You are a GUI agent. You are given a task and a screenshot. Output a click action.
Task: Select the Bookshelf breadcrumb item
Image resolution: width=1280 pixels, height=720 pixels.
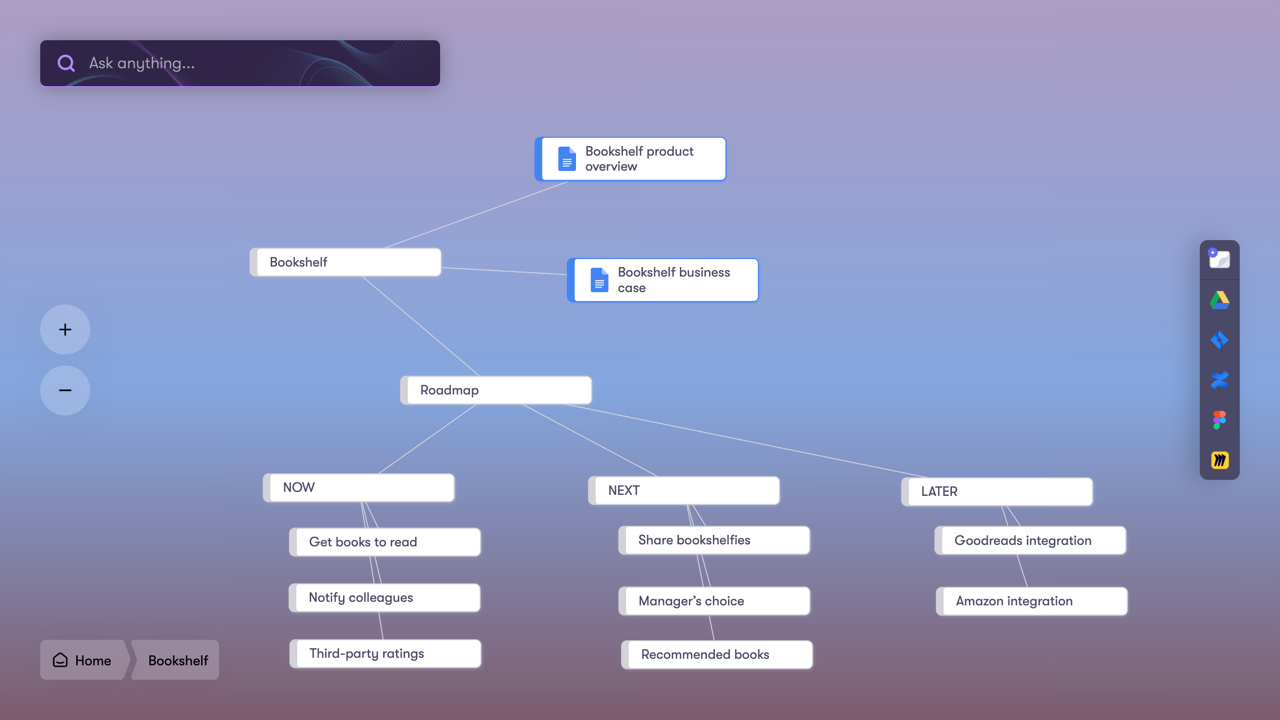pos(176,660)
